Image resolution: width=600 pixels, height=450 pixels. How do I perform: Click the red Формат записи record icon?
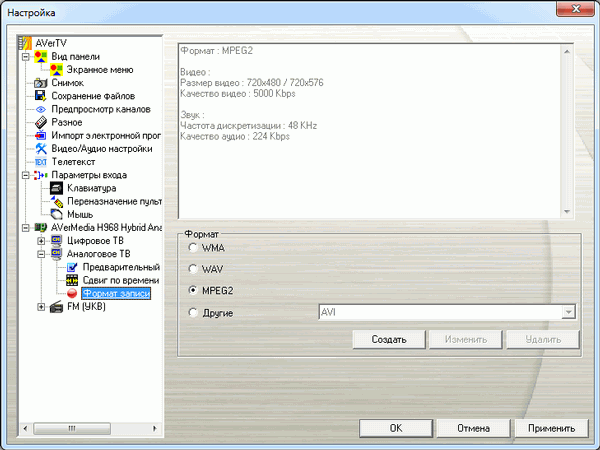(x=72, y=293)
